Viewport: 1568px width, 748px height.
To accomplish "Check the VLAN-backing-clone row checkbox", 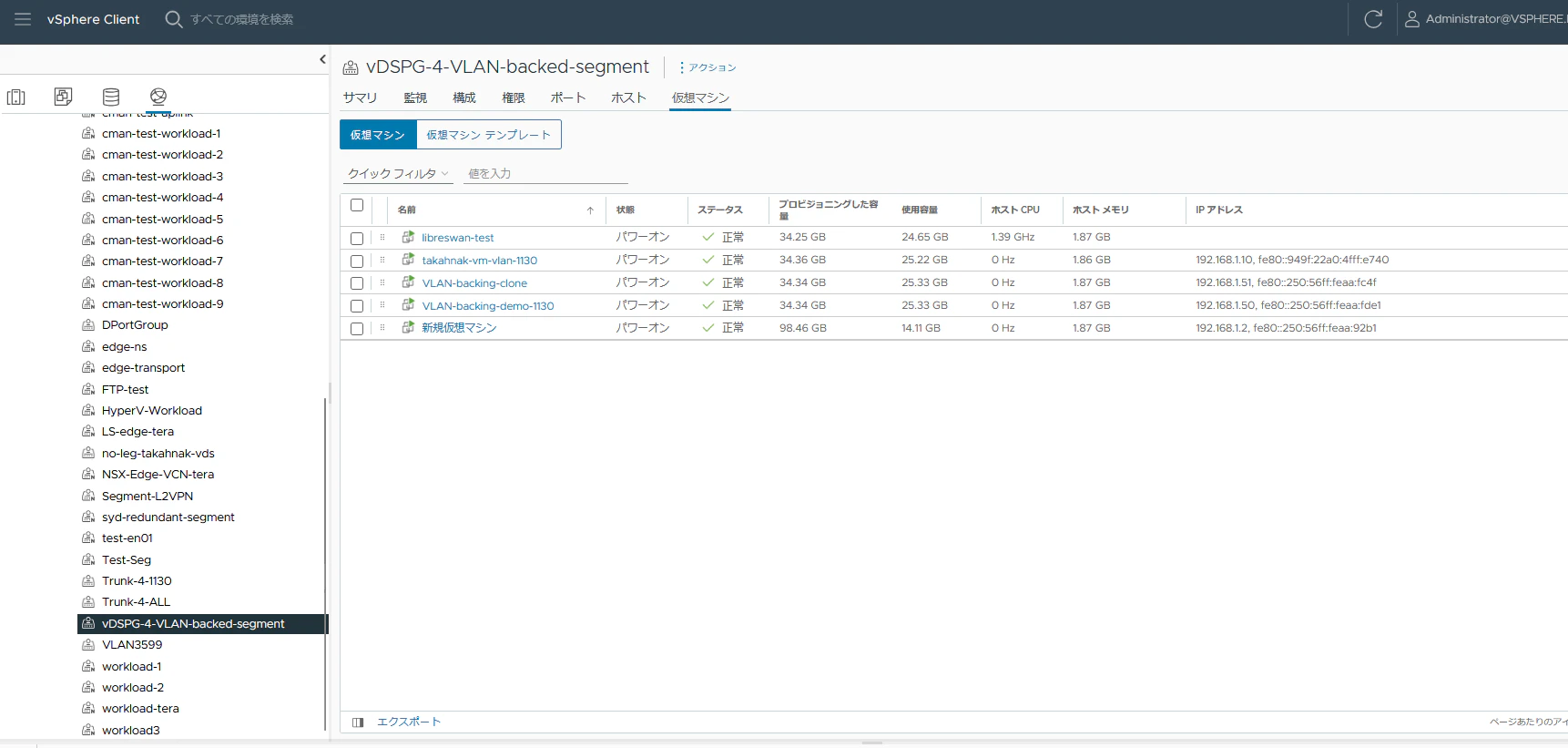I will click(357, 283).
